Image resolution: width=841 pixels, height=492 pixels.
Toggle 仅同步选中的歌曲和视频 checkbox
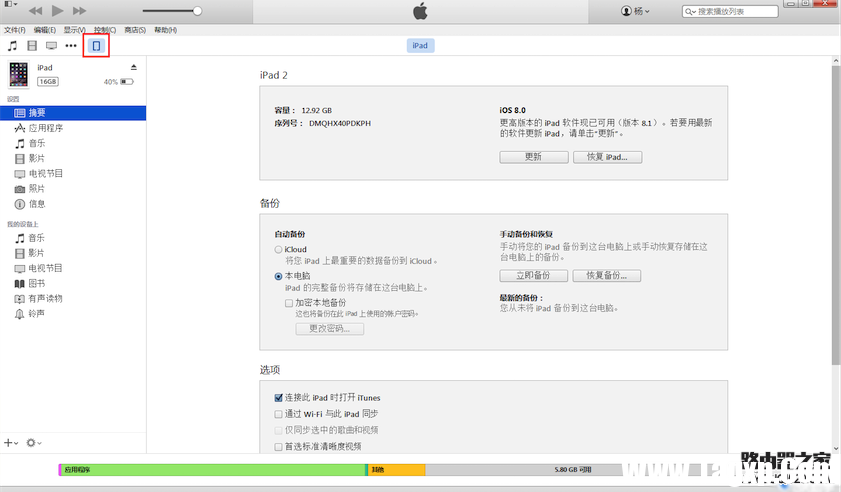(278, 430)
